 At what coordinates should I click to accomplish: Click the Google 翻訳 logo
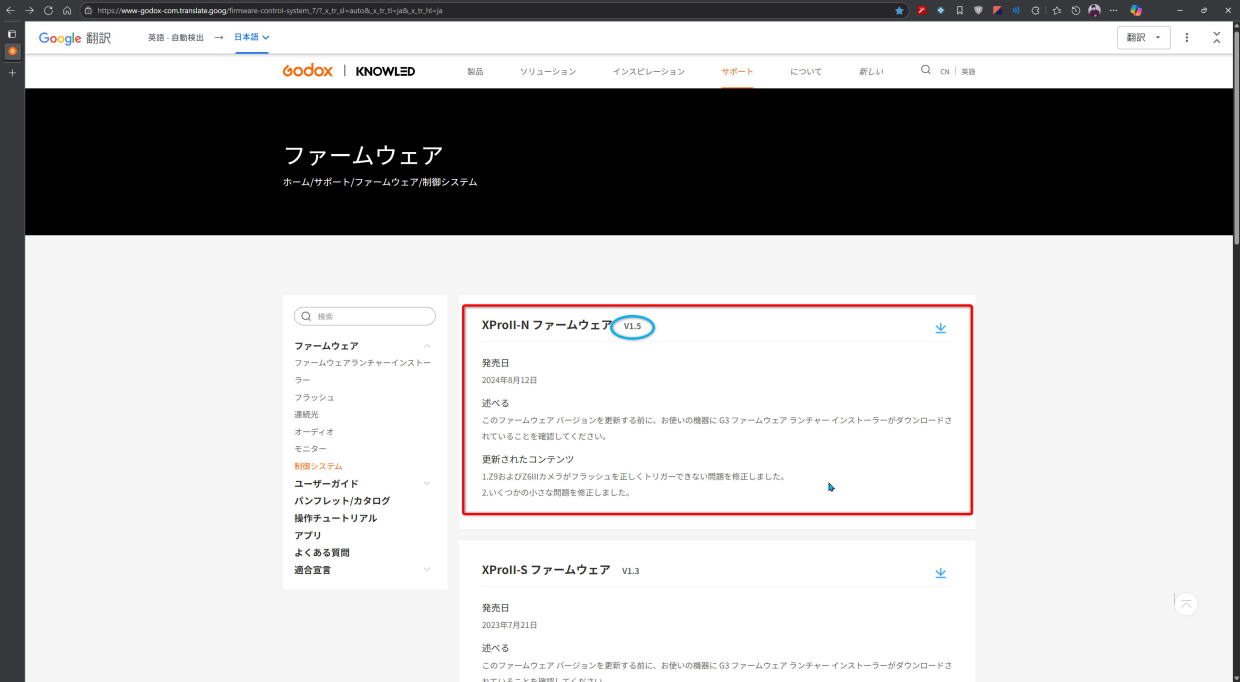pos(75,38)
